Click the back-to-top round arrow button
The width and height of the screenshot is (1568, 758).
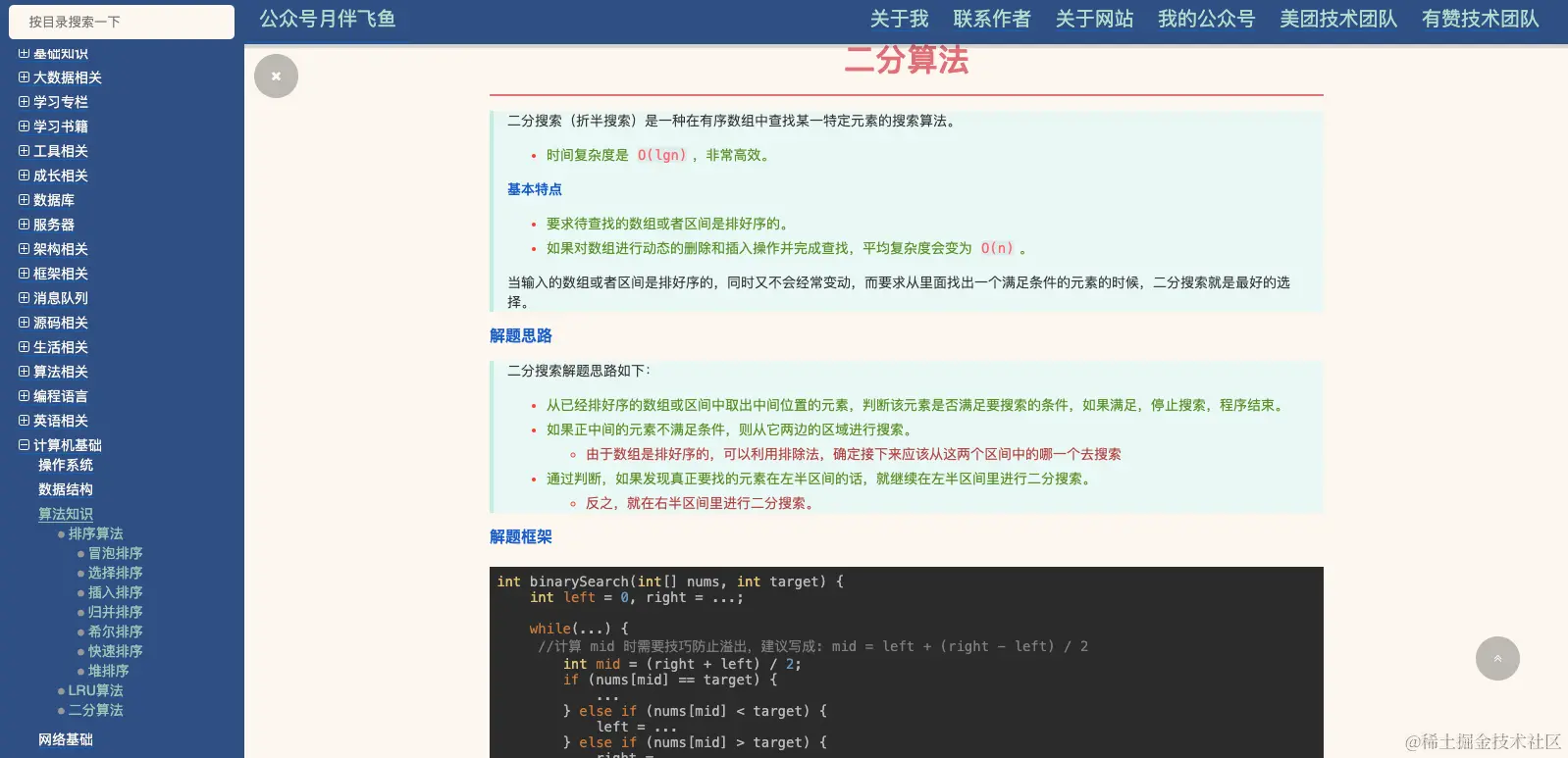[x=1497, y=659]
